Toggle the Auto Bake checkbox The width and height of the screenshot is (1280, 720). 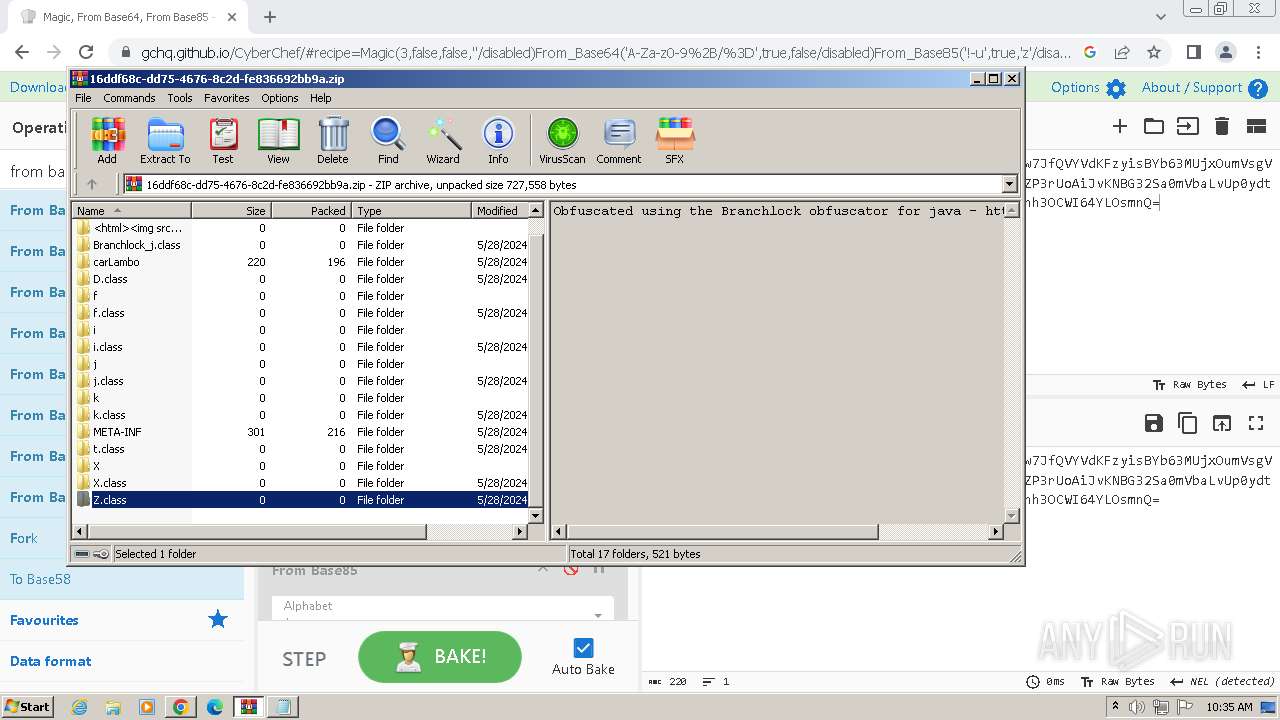[584, 647]
